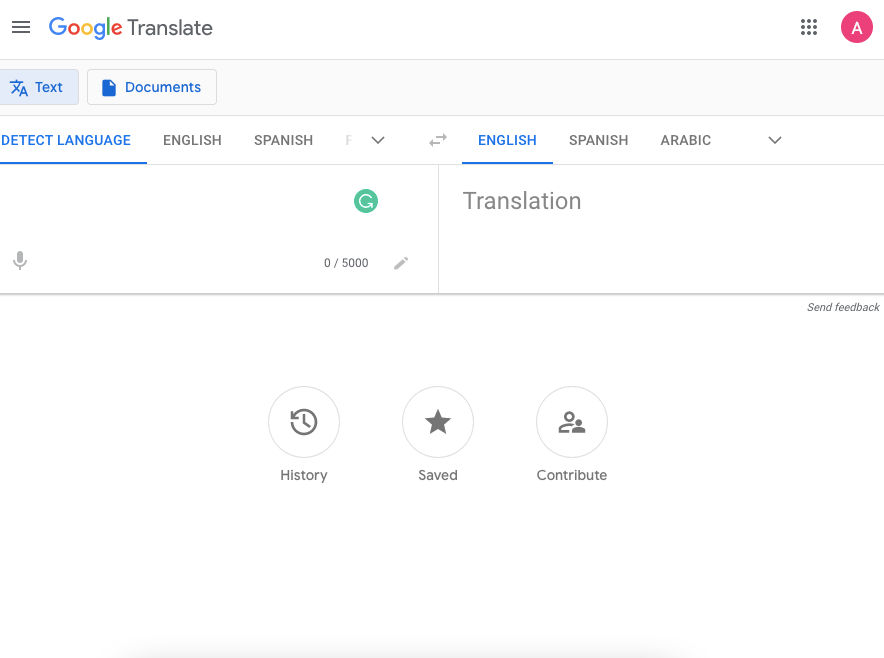Open the main hamburger menu
The width and height of the screenshot is (884, 658).
(x=21, y=27)
